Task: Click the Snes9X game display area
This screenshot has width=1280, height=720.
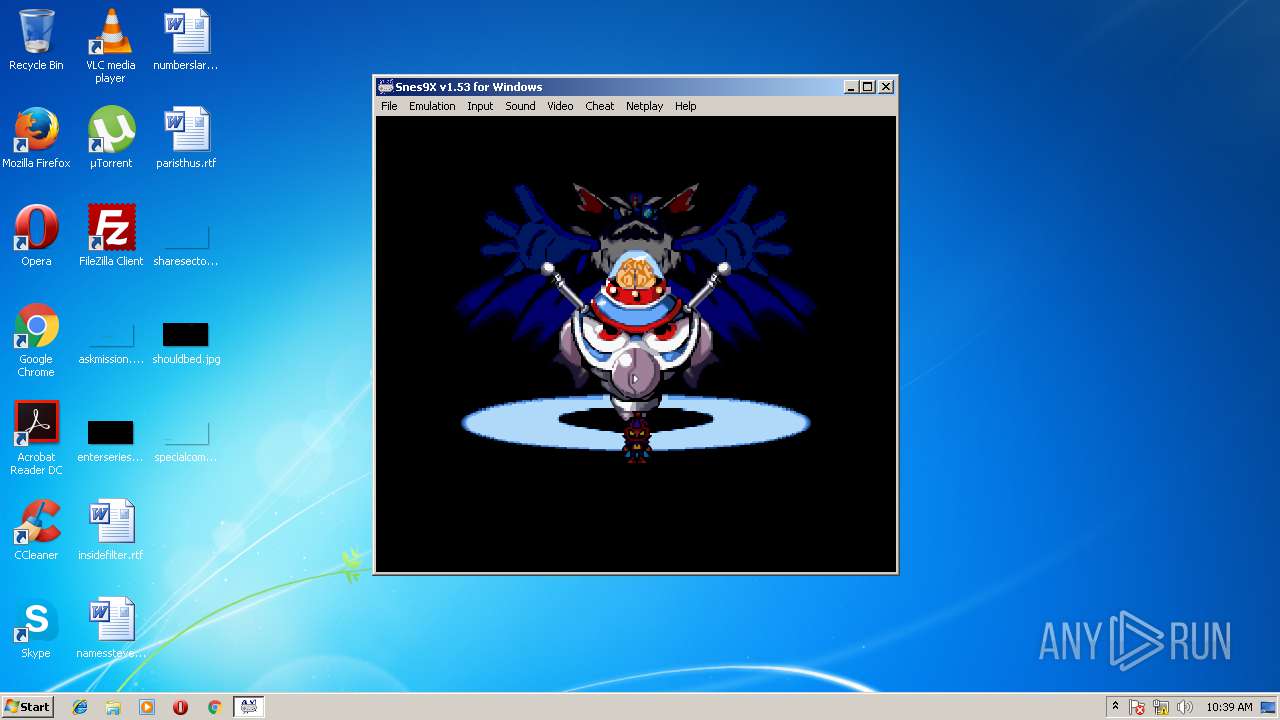Action: pyautogui.click(x=636, y=343)
